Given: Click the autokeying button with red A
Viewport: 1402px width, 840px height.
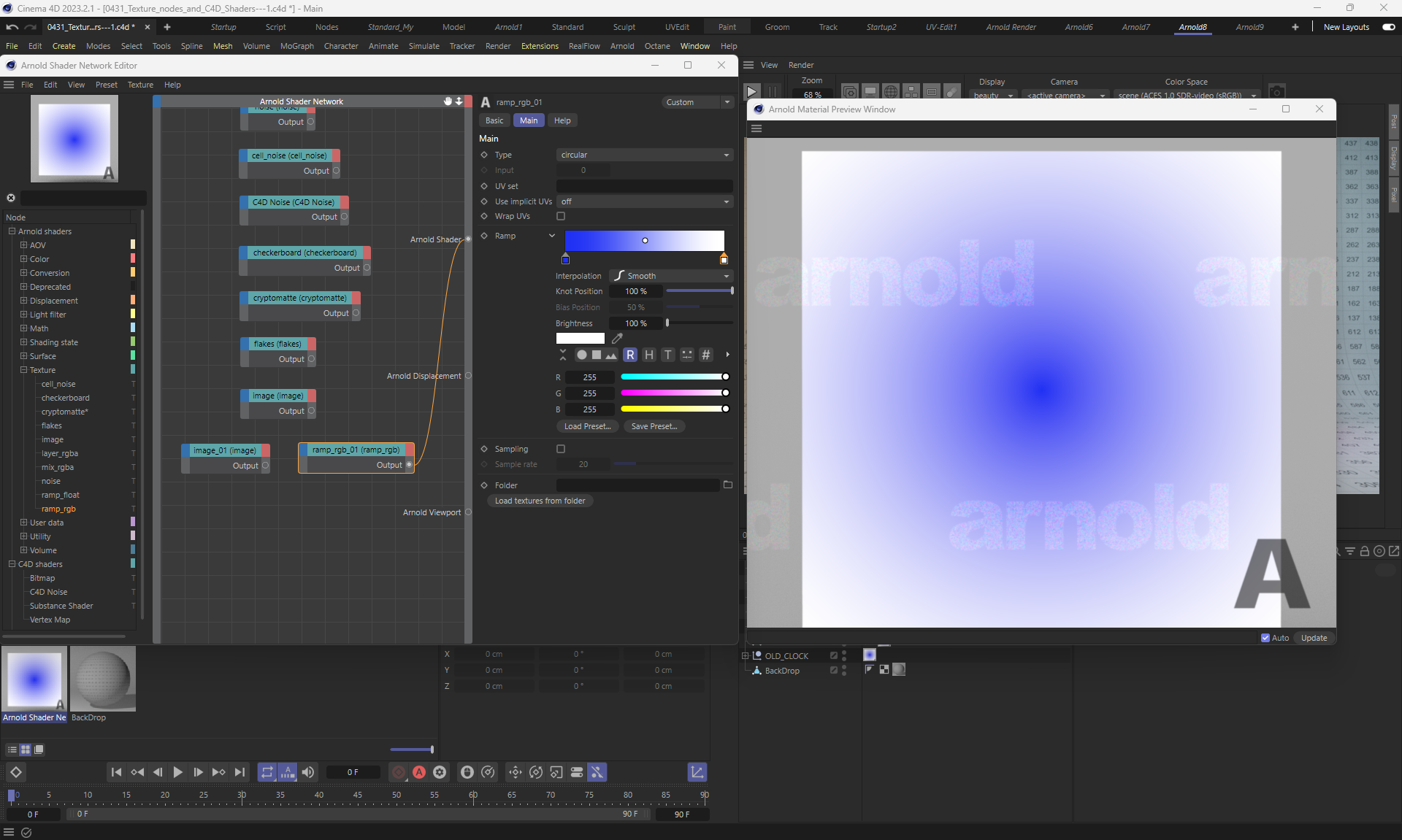Looking at the screenshot, I should [x=419, y=772].
